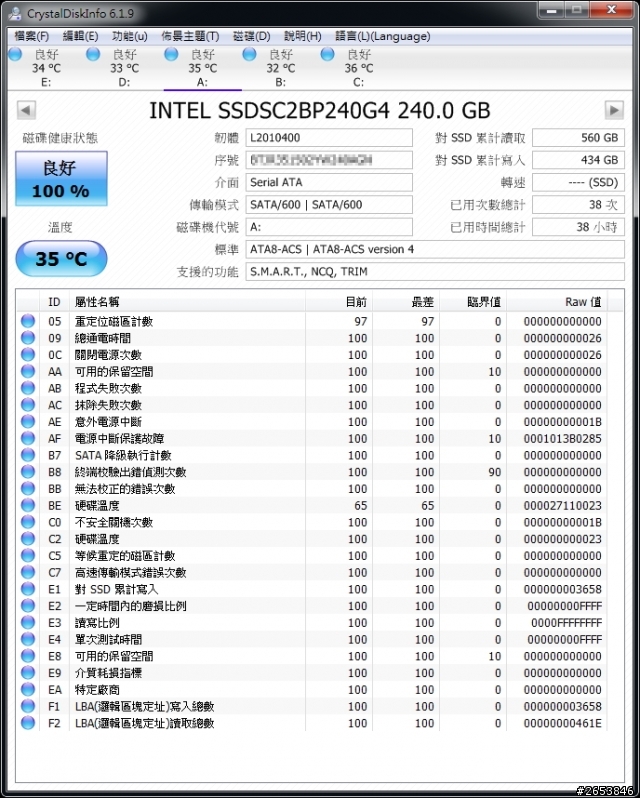Click status icon for attribute E1 對 SSD 累計寫入
640x799 pixels.
pyautogui.click(x=28, y=589)
